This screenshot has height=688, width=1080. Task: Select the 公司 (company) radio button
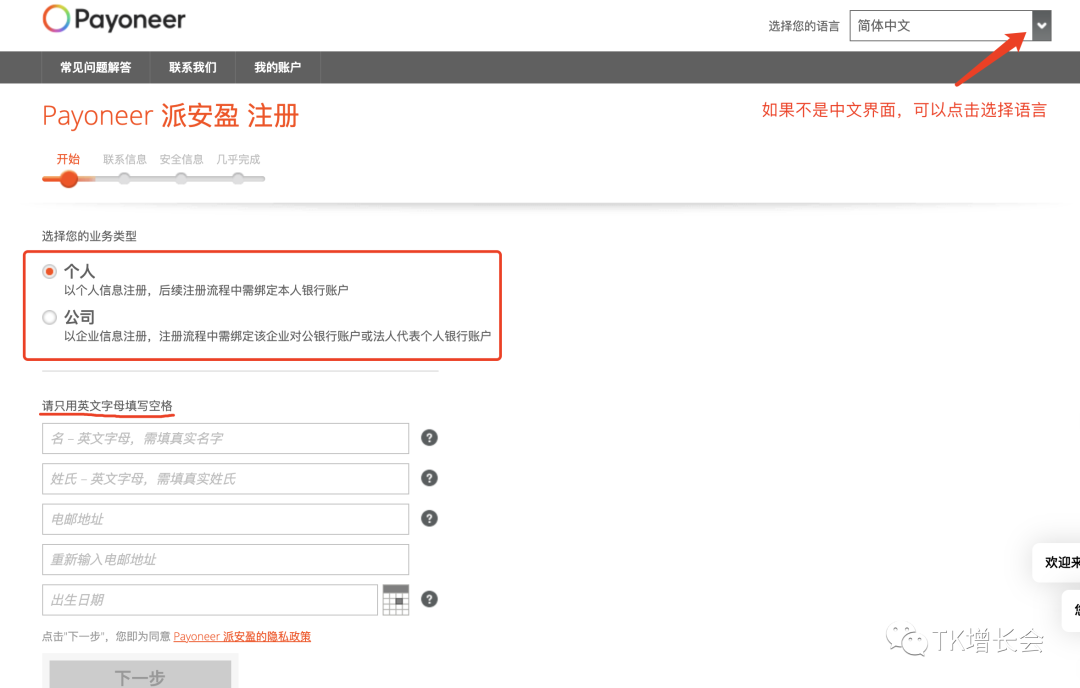[x=50, y=318]
